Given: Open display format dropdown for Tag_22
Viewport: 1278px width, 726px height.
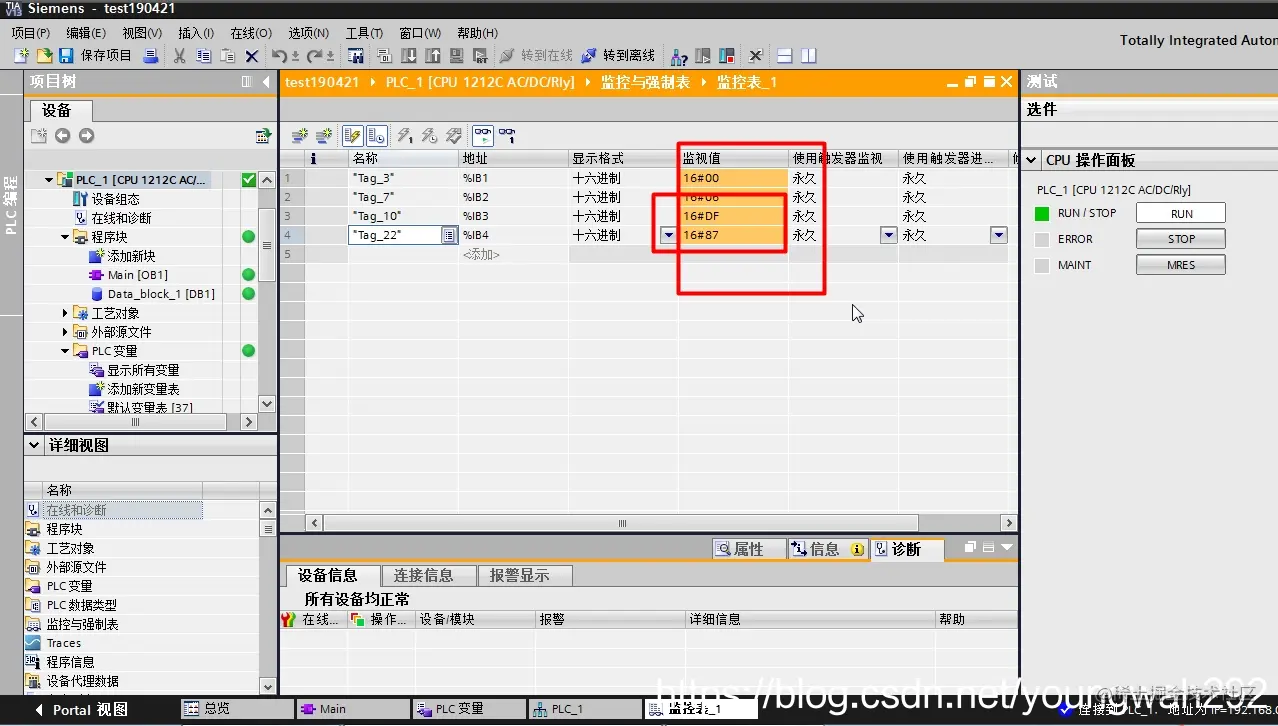Looking at the screenshot, I should tap(668, 235).
